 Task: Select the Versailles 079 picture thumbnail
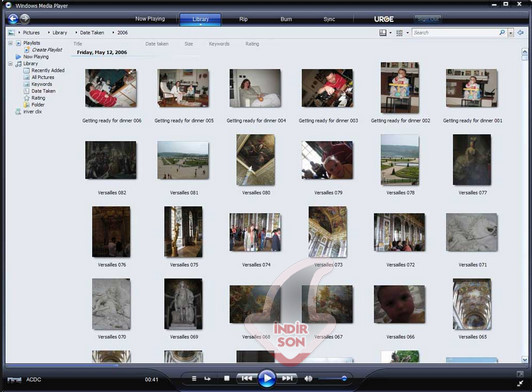(x=327, y=160)
